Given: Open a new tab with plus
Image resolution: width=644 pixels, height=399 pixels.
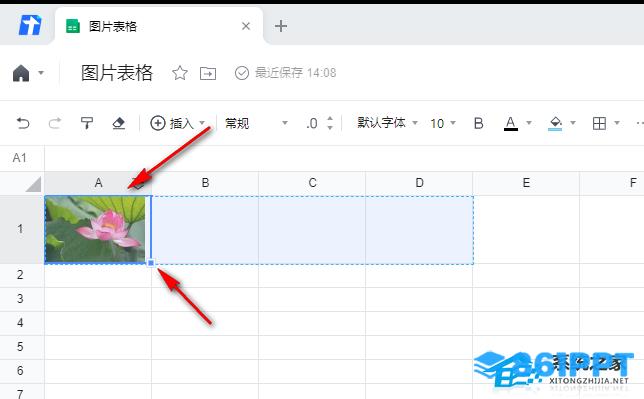Looking at the screenshot, I should pos(281,26).
